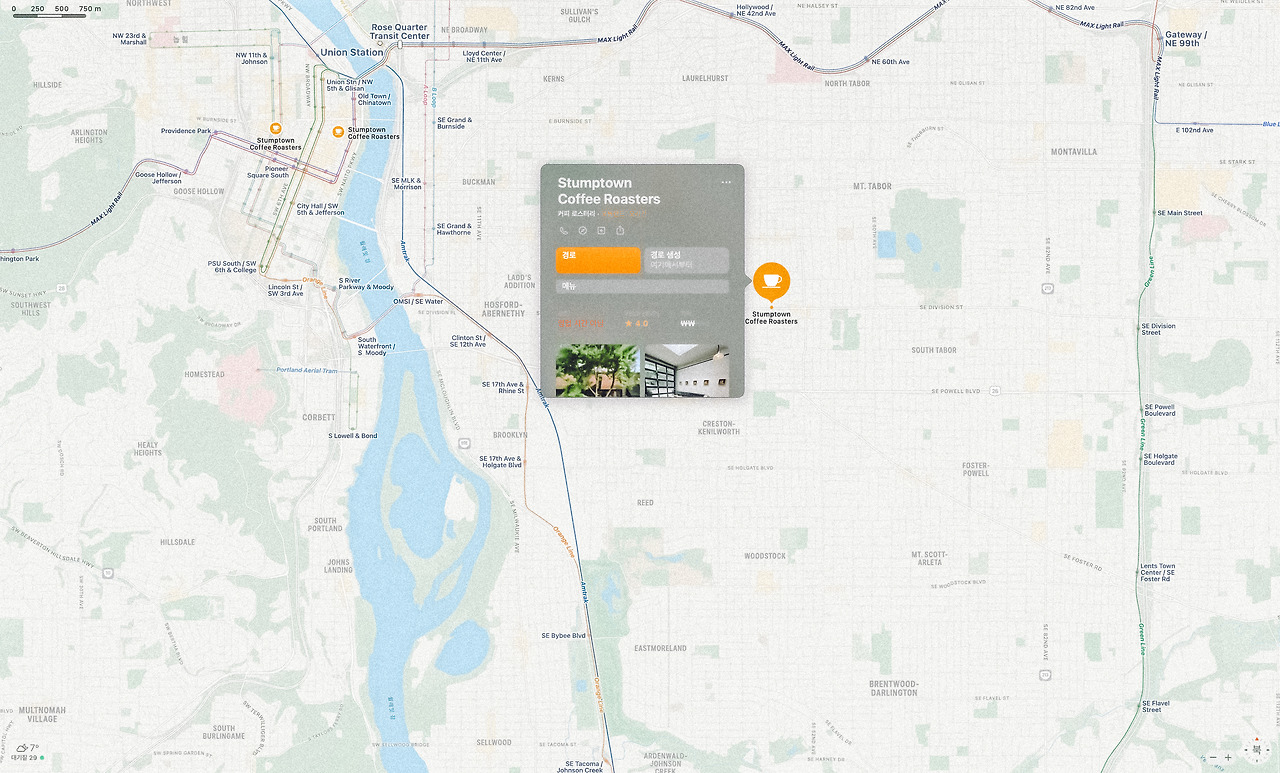The width and height of the screenshot is (1280, 773).
Task: Click the zoom out minus button
Action: (1213, 758)
